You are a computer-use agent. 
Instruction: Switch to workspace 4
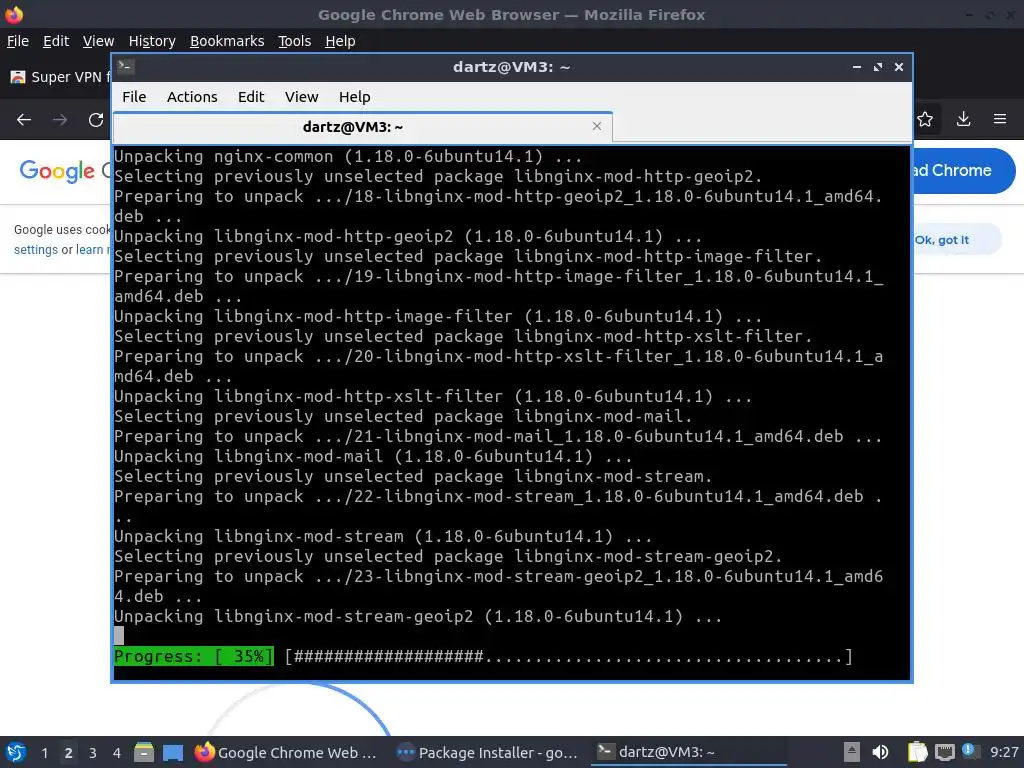click(116, 753)
